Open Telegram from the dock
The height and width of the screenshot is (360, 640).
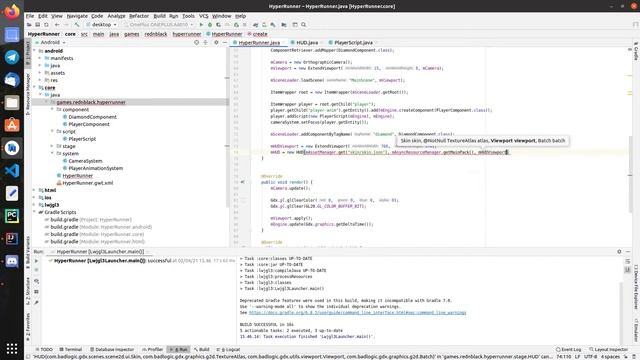[x=12, y=57]
